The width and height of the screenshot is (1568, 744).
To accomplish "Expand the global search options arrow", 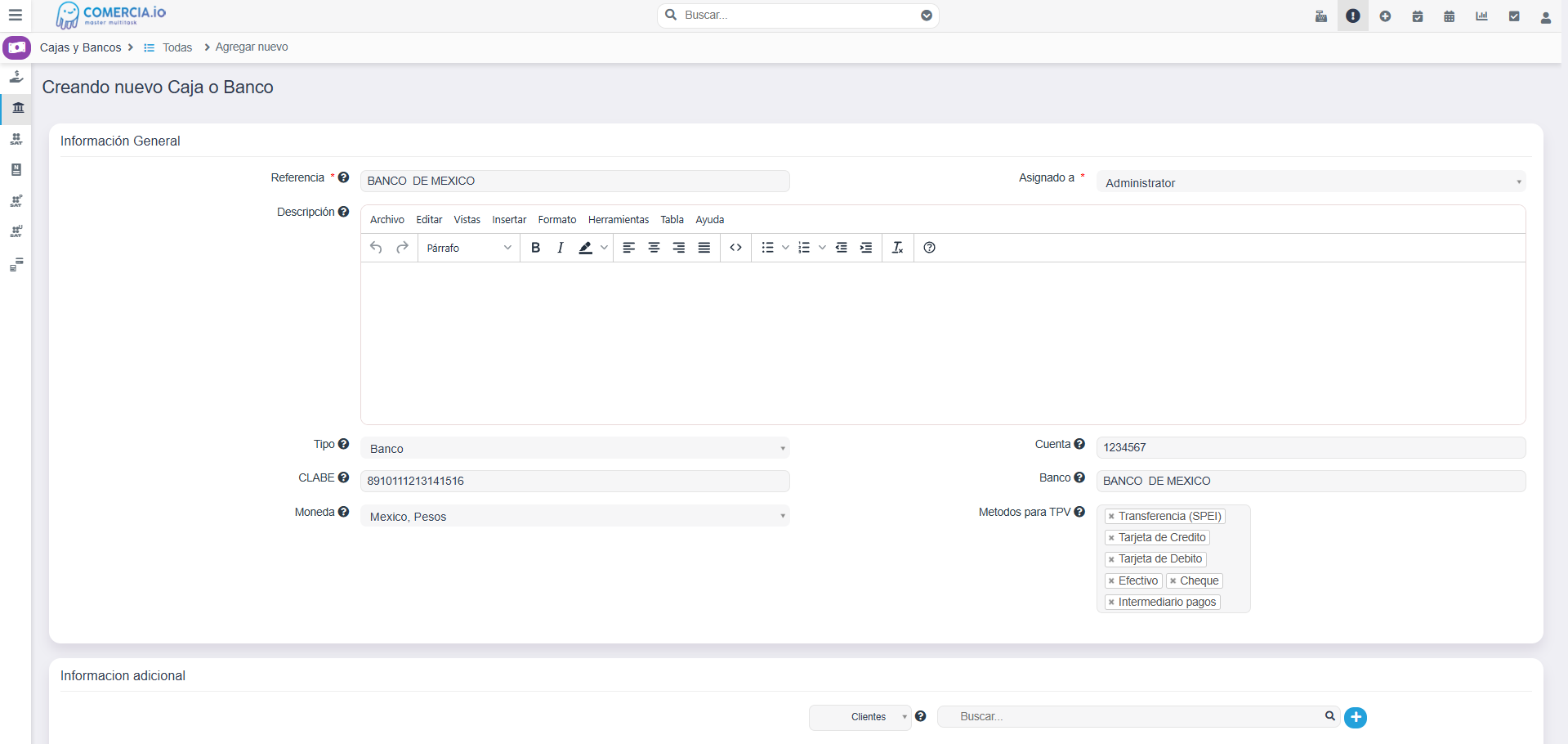I will point(927,16).
